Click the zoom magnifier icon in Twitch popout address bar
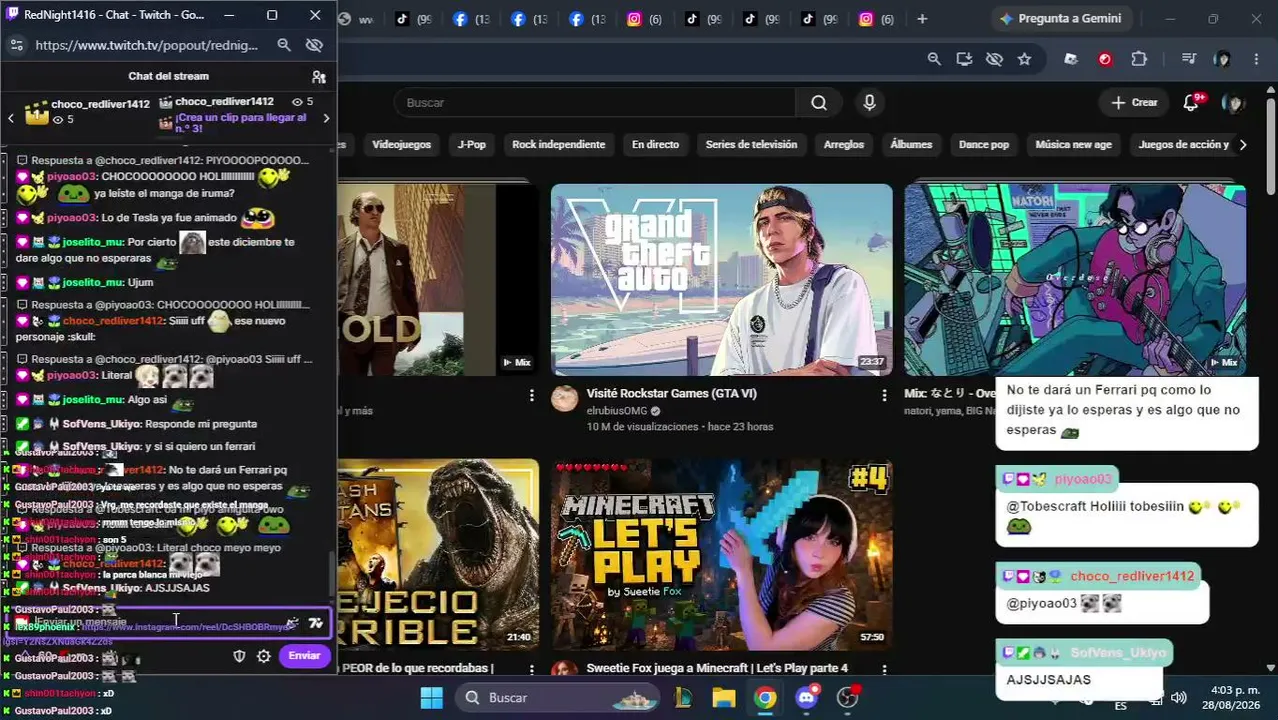Screen dimensions: 1278x720 pos(284,45)
